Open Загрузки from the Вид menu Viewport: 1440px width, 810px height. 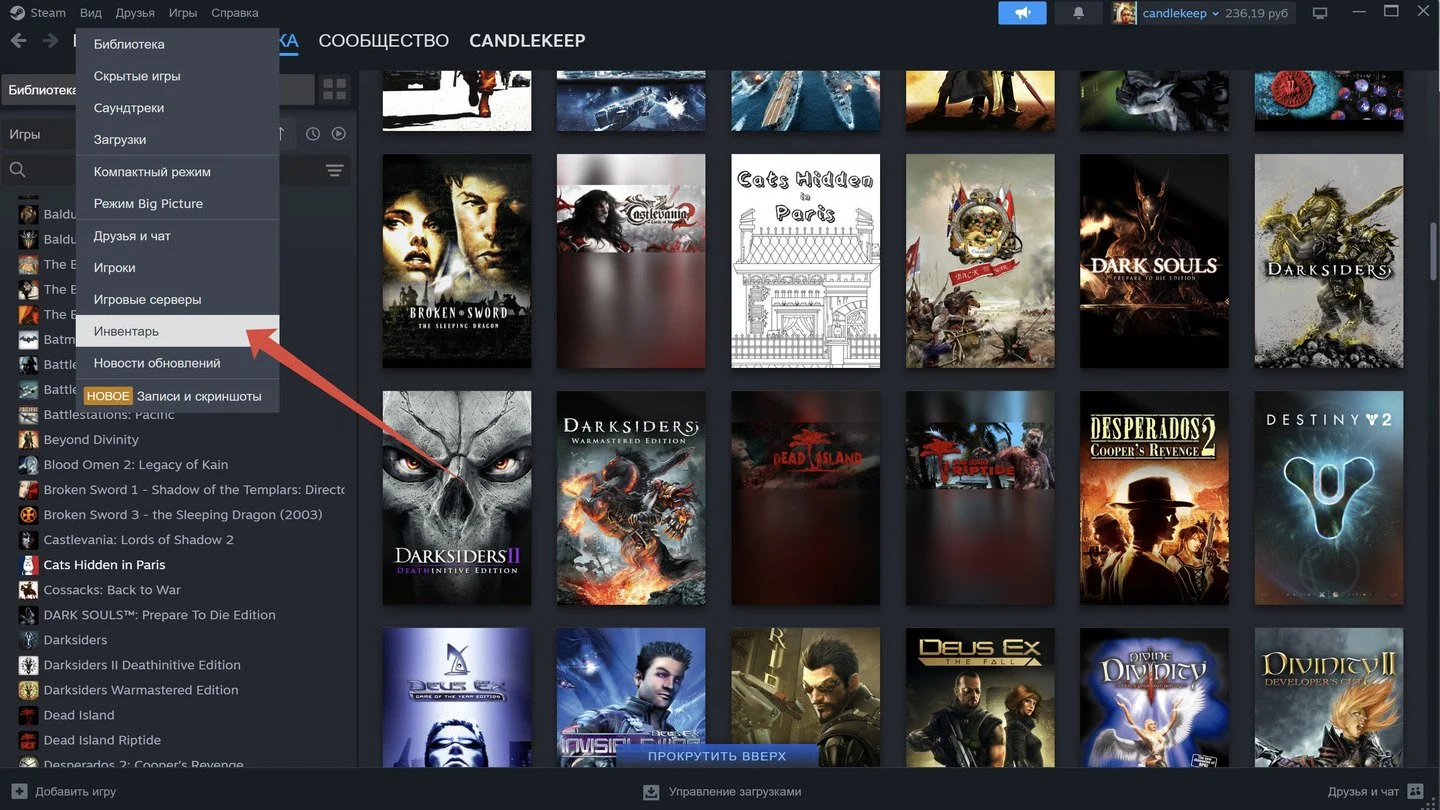(x=177, y=140)
